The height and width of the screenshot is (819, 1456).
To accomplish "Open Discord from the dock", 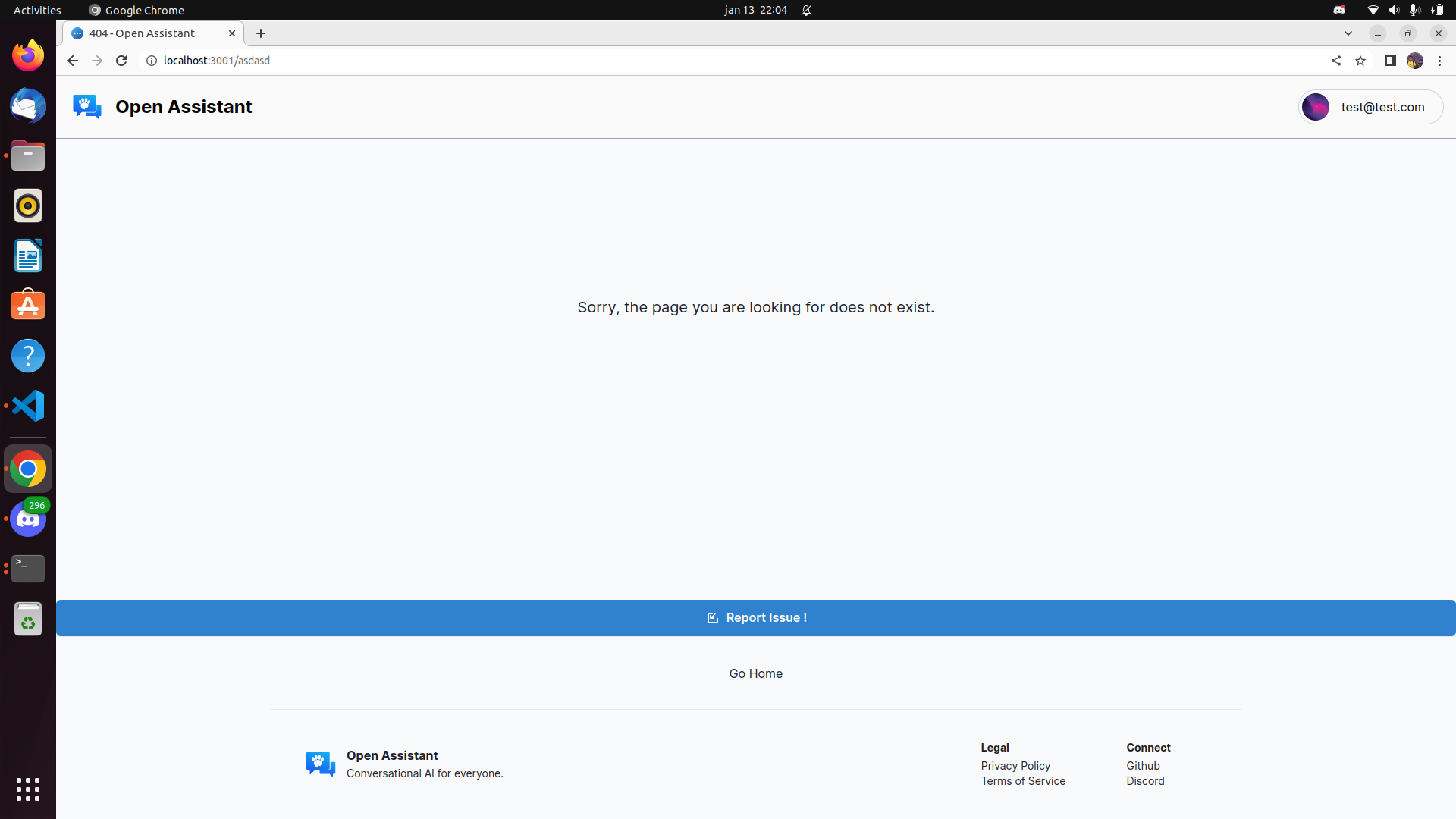I will (27, 518).
